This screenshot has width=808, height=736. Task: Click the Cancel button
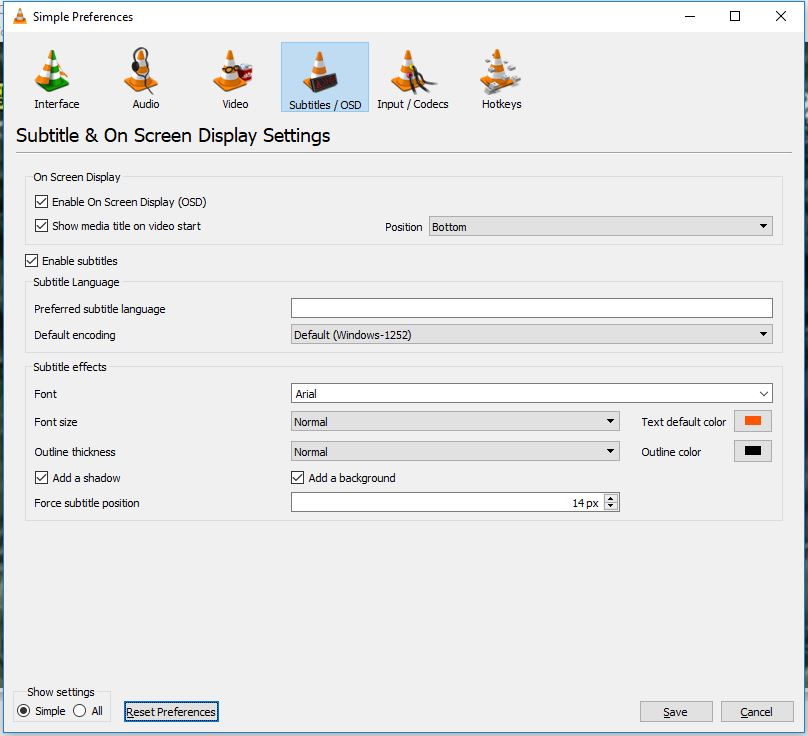[x=756, y=712]
